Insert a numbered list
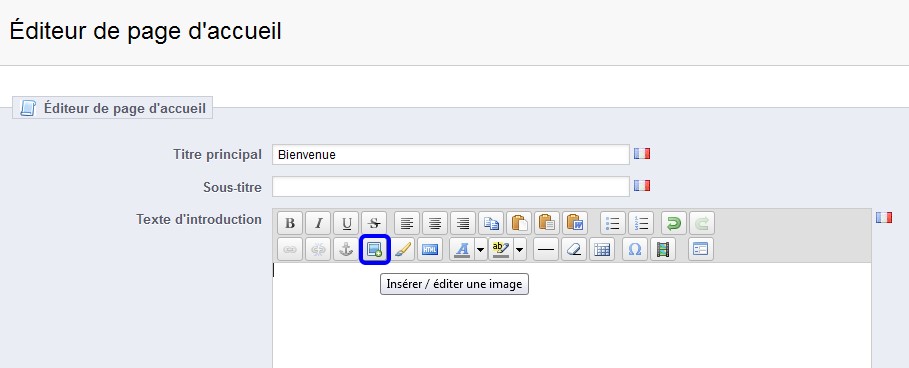The image size is (909, 368). pyautogui.click(x=641, y=223)
